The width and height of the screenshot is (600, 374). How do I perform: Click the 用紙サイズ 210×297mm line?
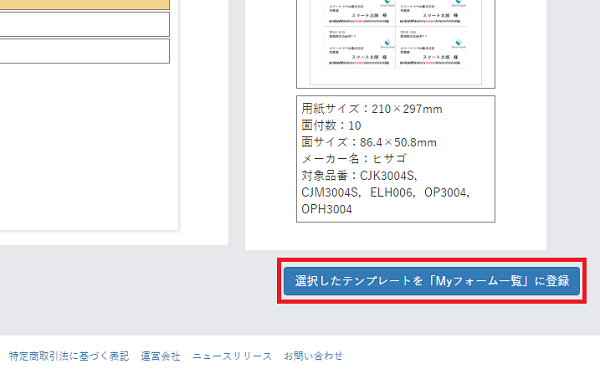(372, 109)
